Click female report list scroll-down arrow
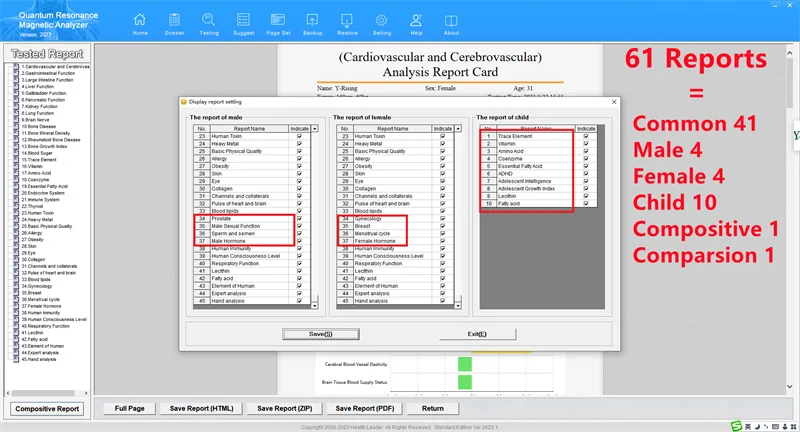Viewport: 800px width, 432px height. click(458, 306)
